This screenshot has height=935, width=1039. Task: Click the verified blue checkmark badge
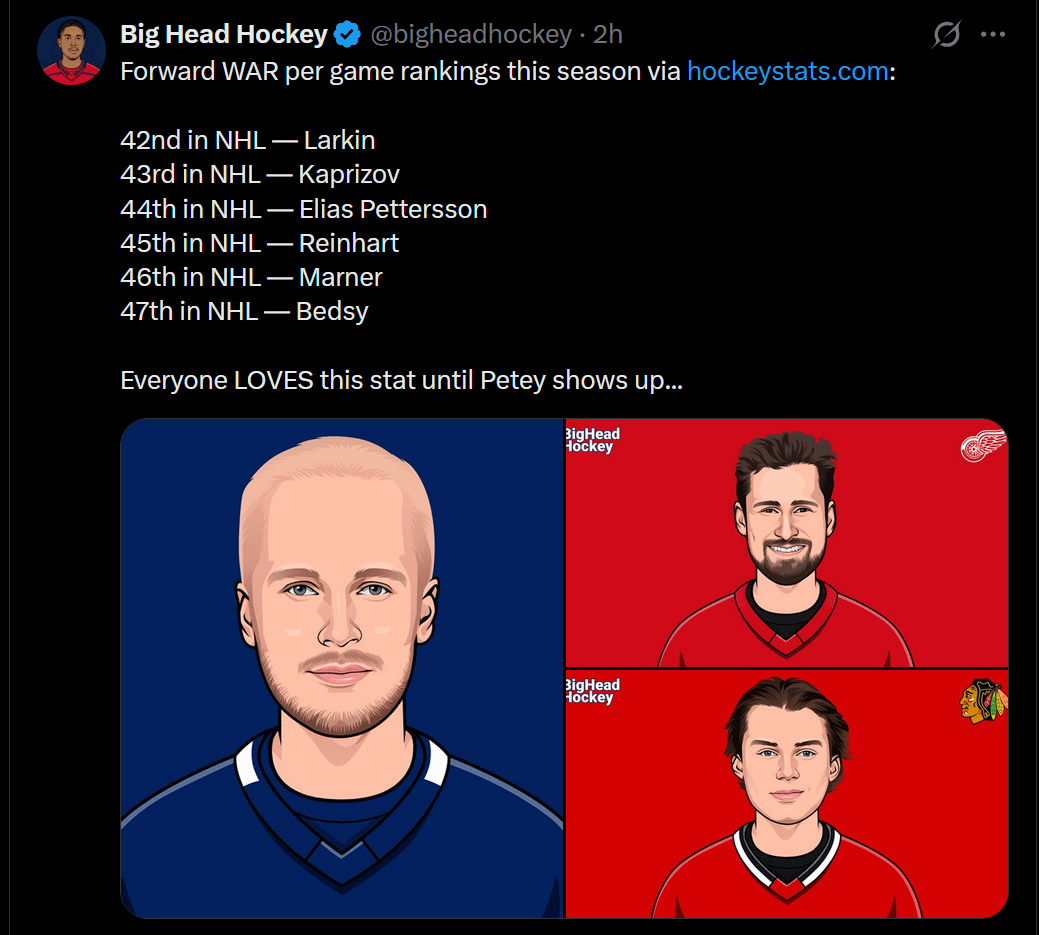346,33
